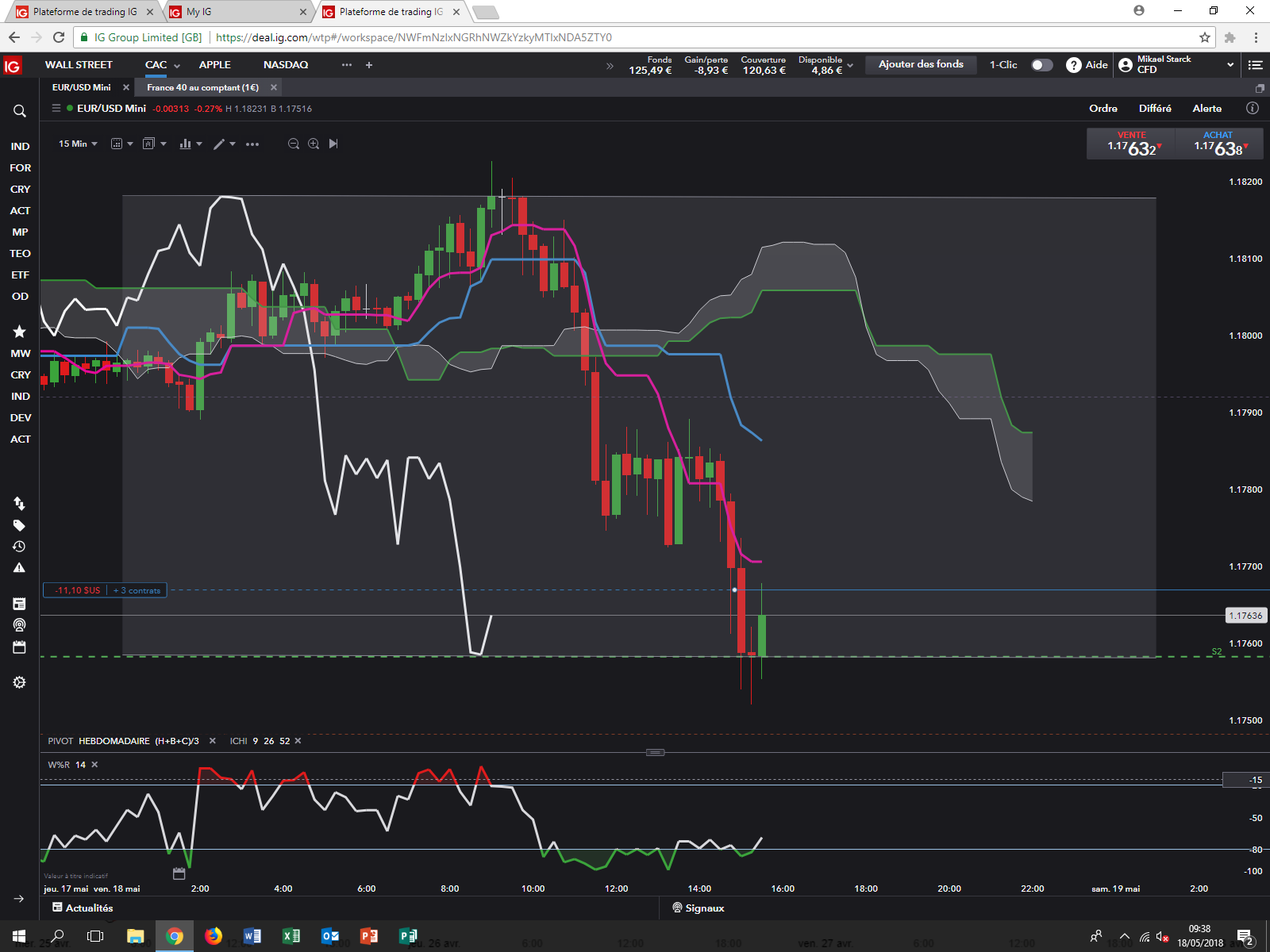Switch to the APPLE workspace
Image resolution: width=1270 pixels, height=952 pixels.
(x=215, y=65)
